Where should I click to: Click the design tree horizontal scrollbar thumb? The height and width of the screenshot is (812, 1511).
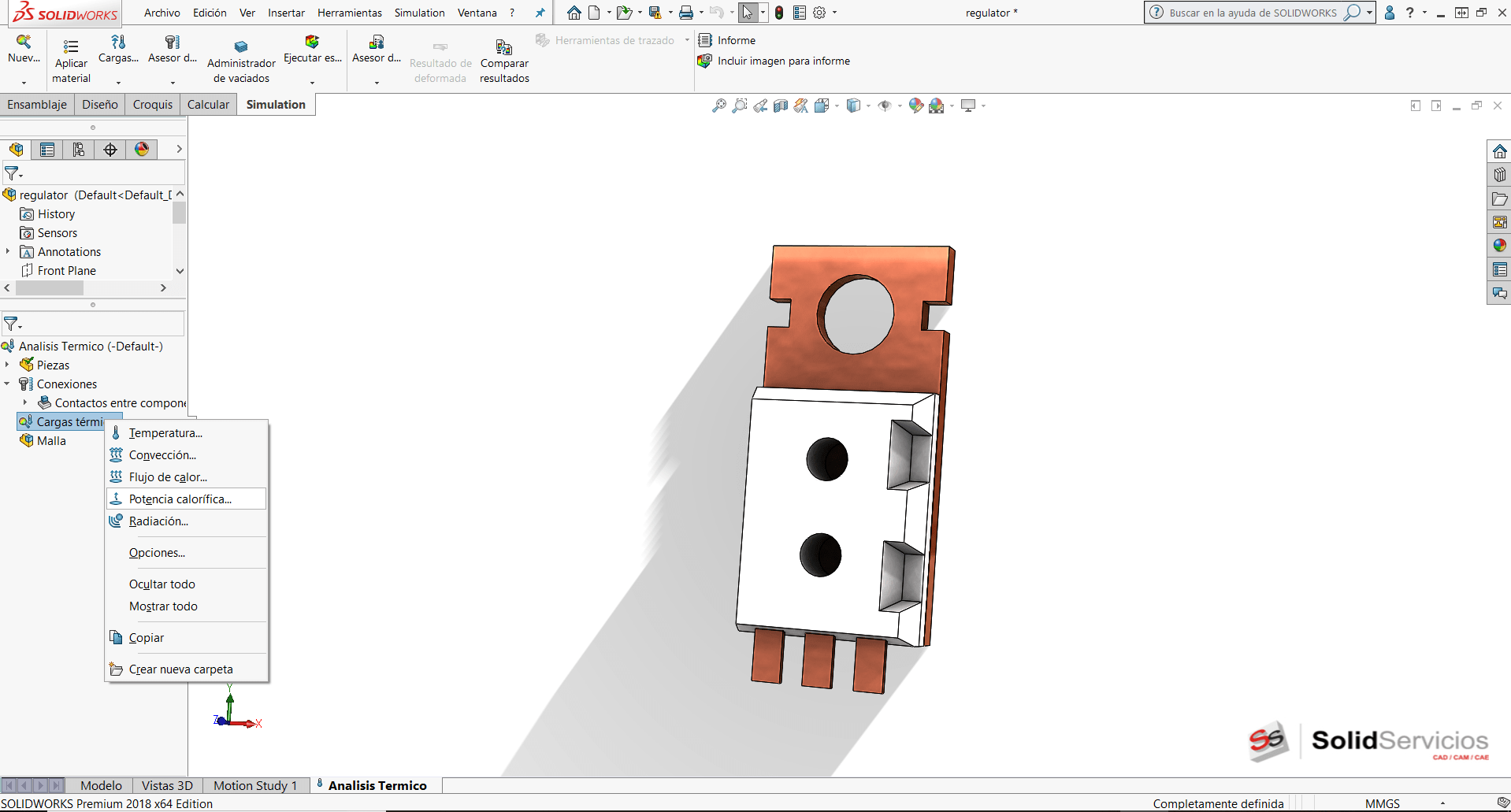(x=50, y=288)
